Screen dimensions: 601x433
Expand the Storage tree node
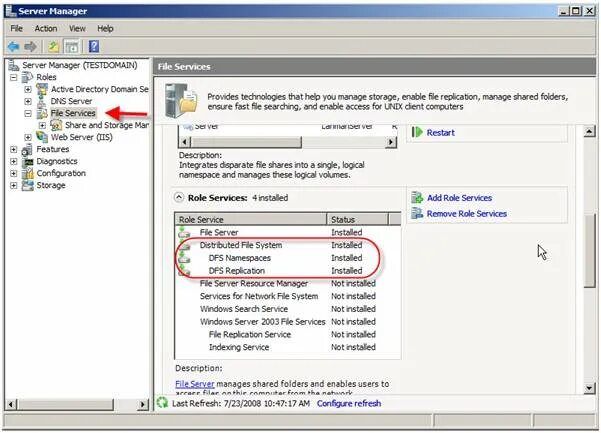click(14, 185)
